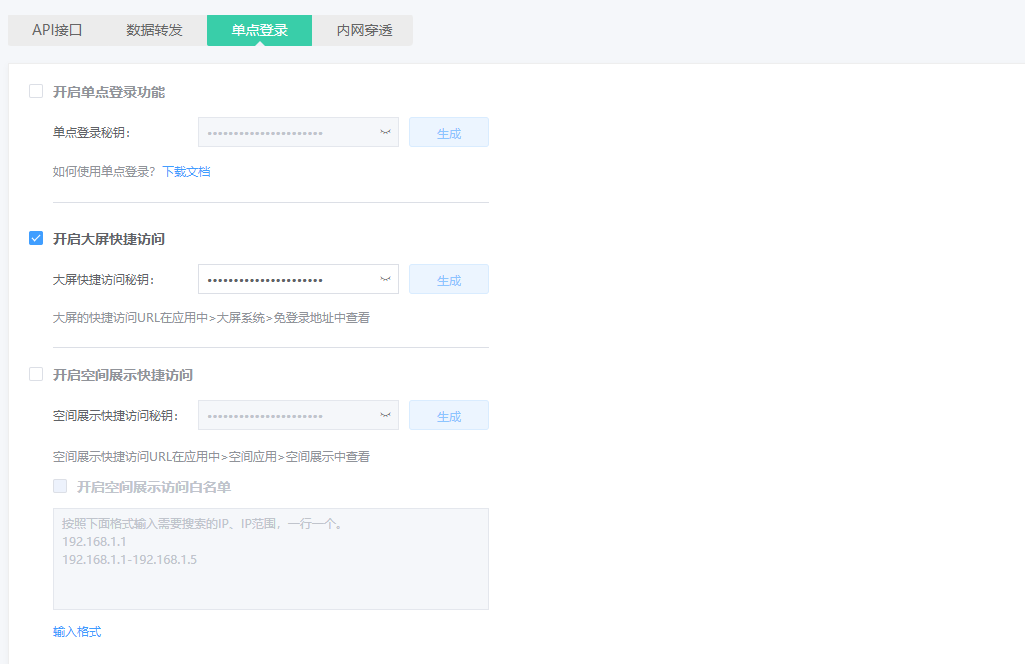1025x664 pixels.
Task: Select the 单点登录 tab
Action: pos(260,30)
